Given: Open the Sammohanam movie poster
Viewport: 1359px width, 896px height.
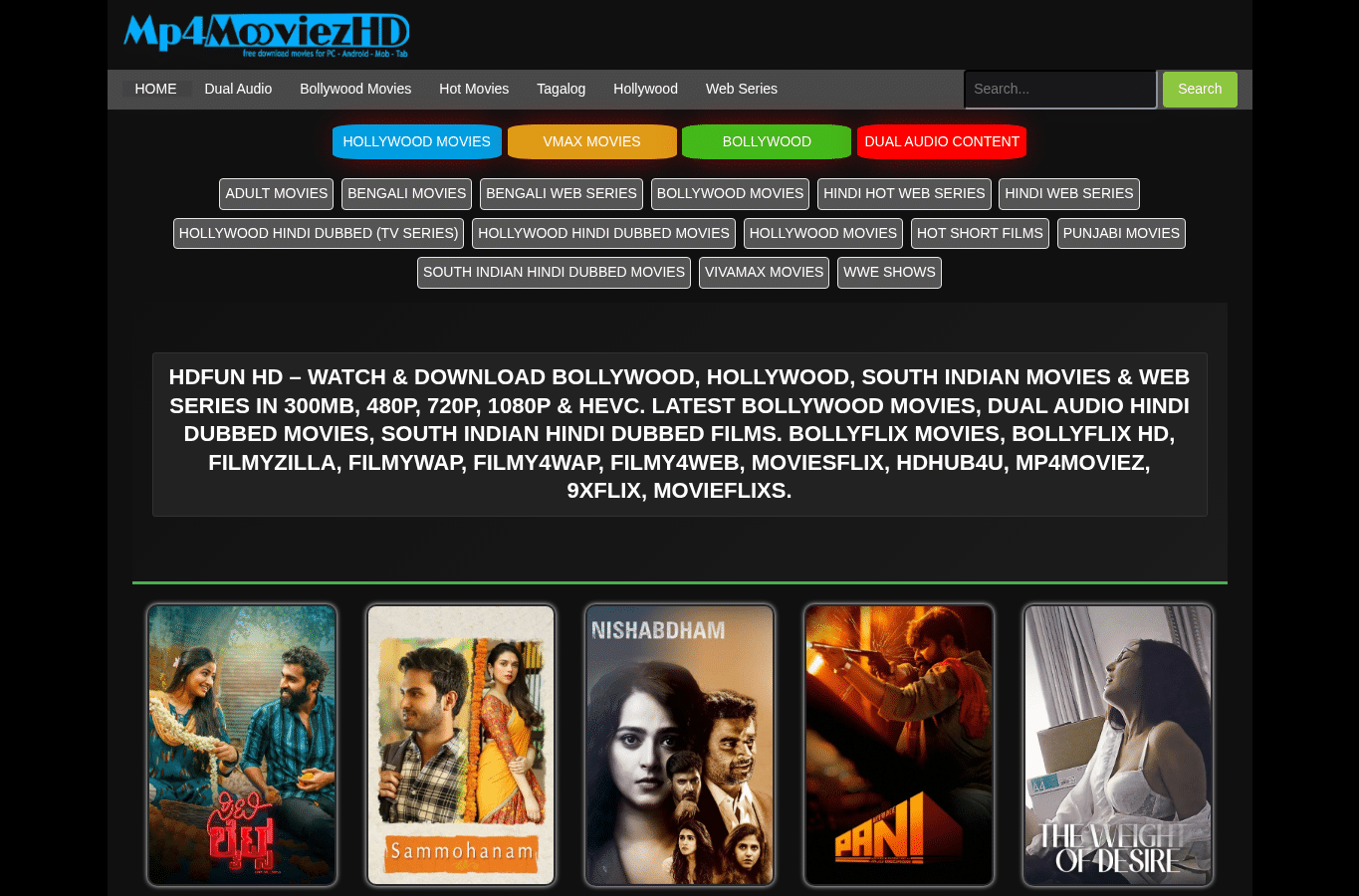Looking at the screenshot, I should click(x=461, y=745).
